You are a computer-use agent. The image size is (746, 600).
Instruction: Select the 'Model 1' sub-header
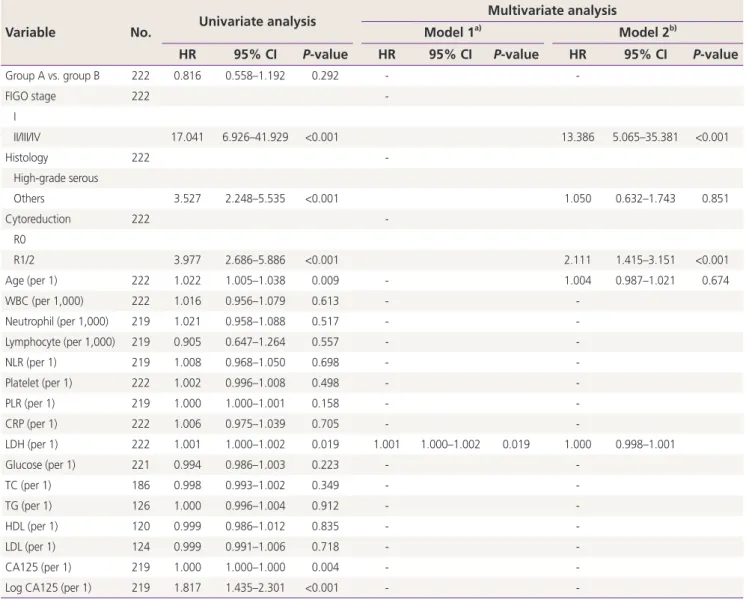tap(452, 32)
